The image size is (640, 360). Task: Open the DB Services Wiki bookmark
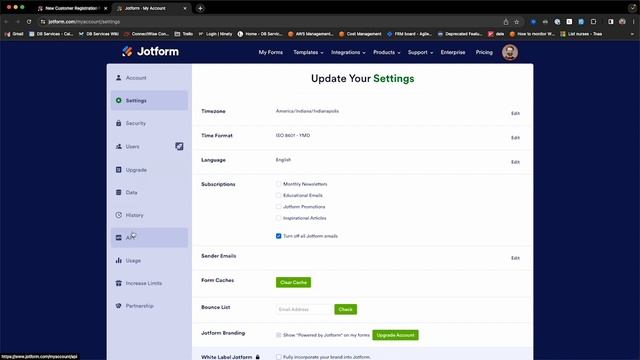click(98, 34)
